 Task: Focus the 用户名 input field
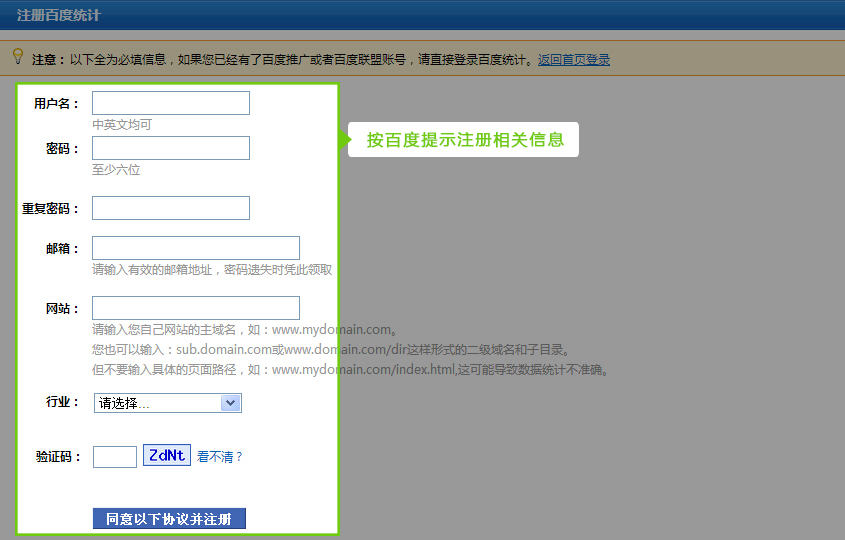170,103
